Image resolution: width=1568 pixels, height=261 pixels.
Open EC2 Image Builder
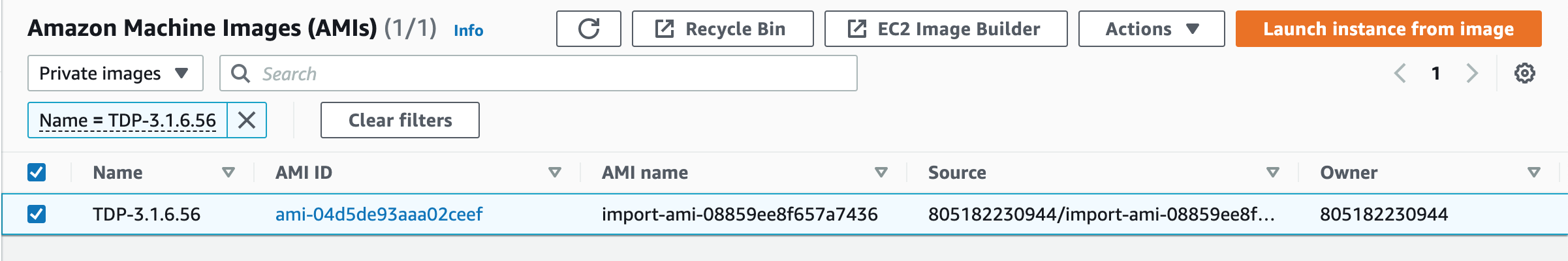coord(946,29)
